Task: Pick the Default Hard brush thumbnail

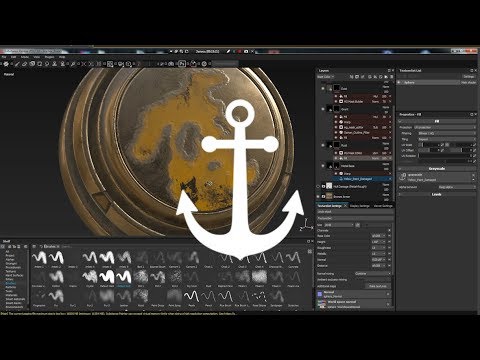Action: (107, 278)
